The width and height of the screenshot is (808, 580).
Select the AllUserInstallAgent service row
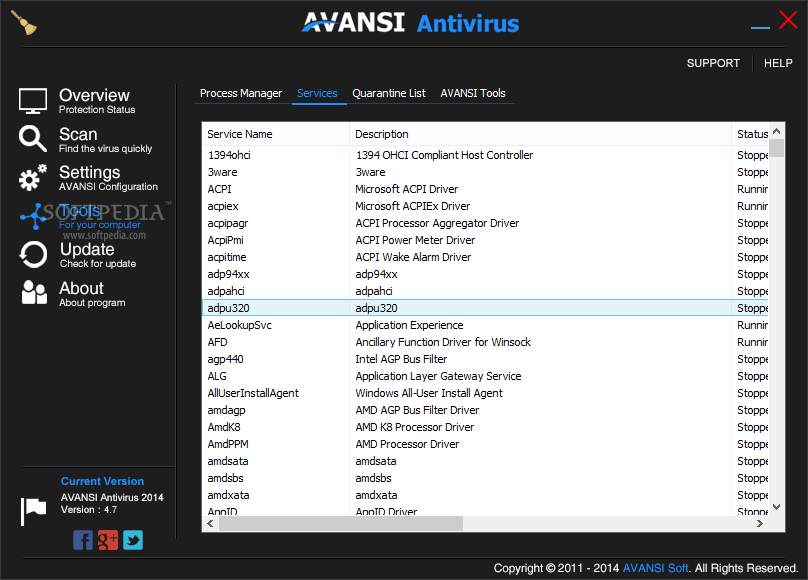485,393
